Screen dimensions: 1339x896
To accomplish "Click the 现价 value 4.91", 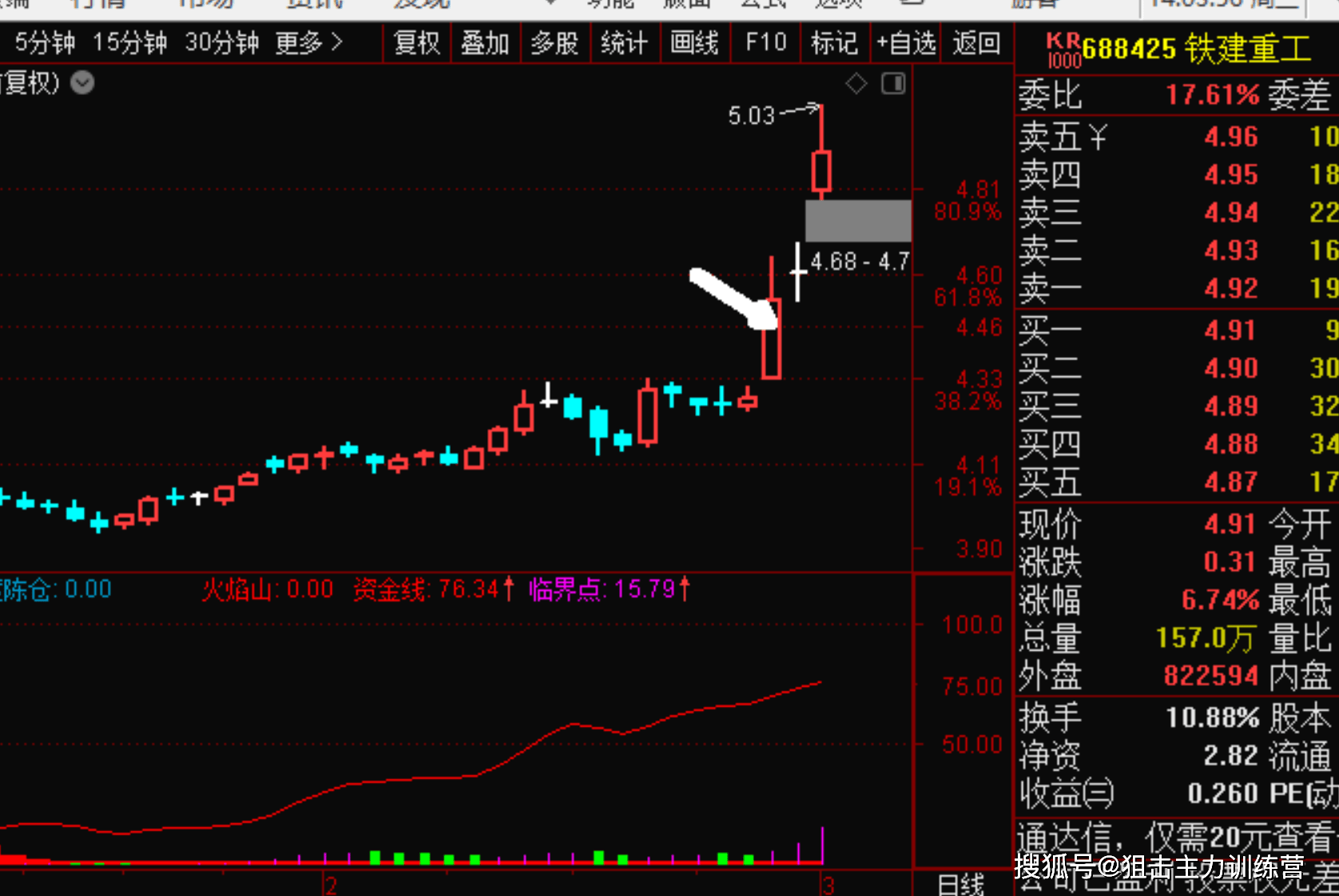I will [x=1231, y=524].
